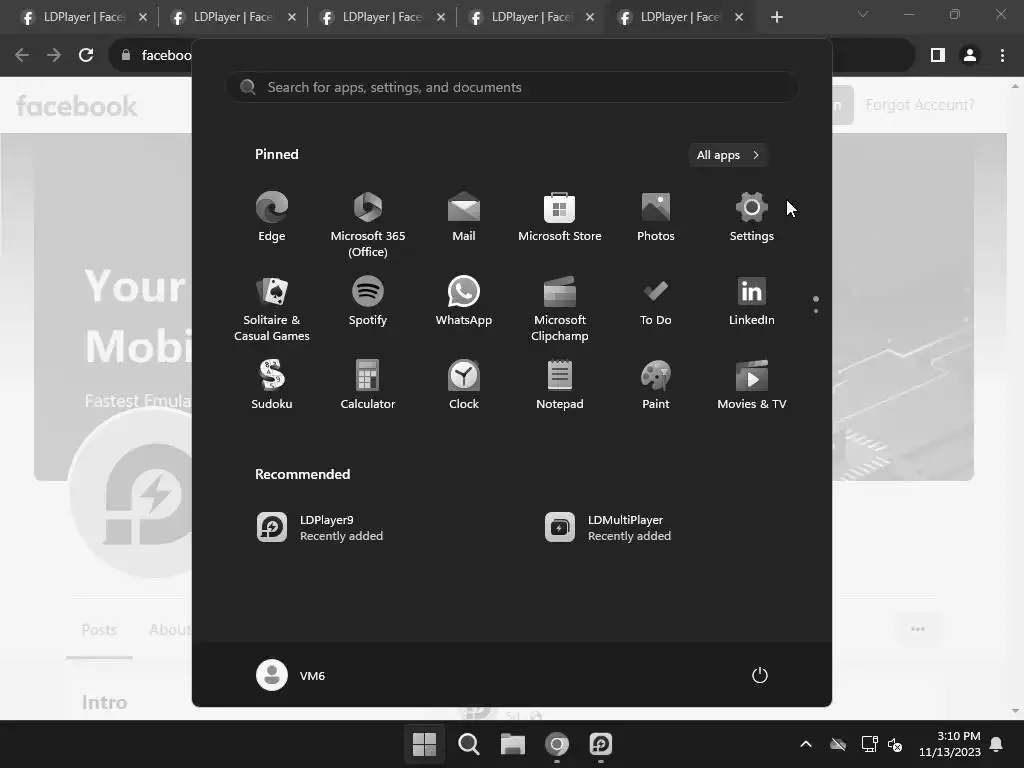Open the Sudoku game
Viewport: 1024px width, 768px height.
tap(272, 384)
